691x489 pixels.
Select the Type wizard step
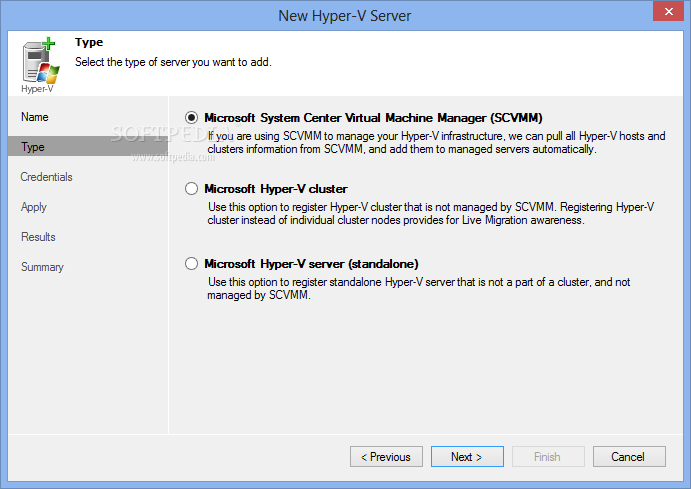pyautogui.click(x=88, y=147)
